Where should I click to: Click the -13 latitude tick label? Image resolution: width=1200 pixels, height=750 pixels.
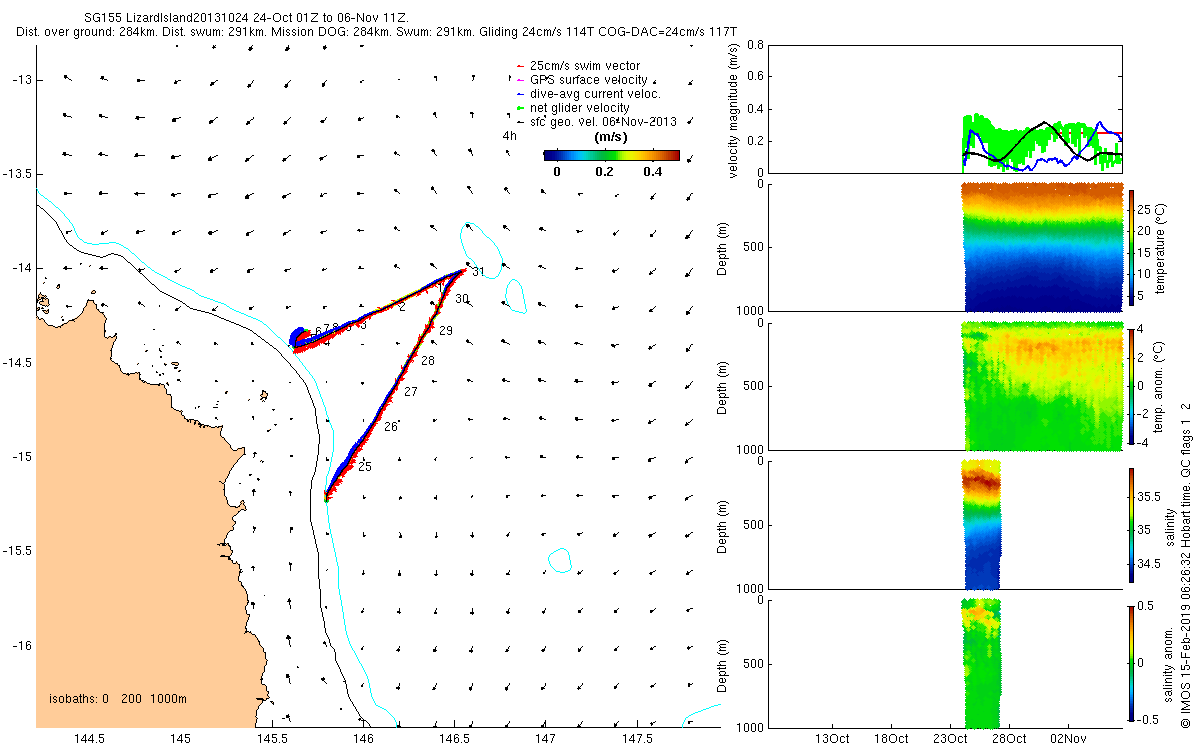[21, 80]
